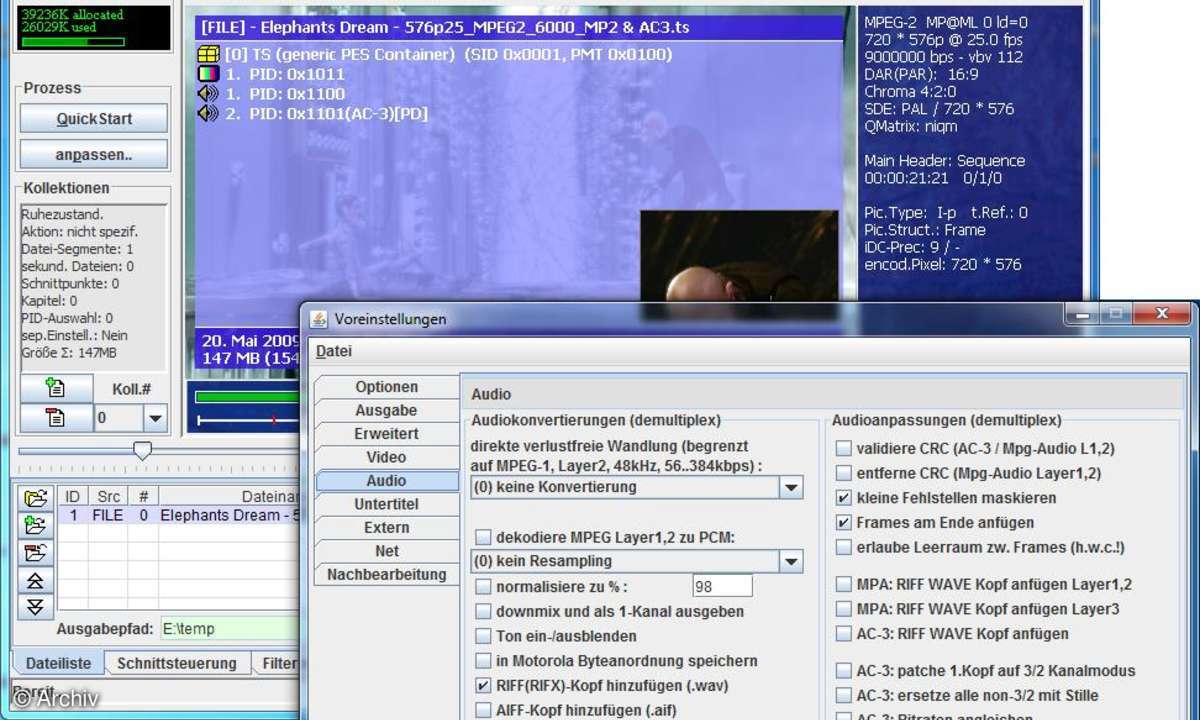Switch to the Net tab
The width and height of the screenshot is (1200, 720).
[386, 551]
